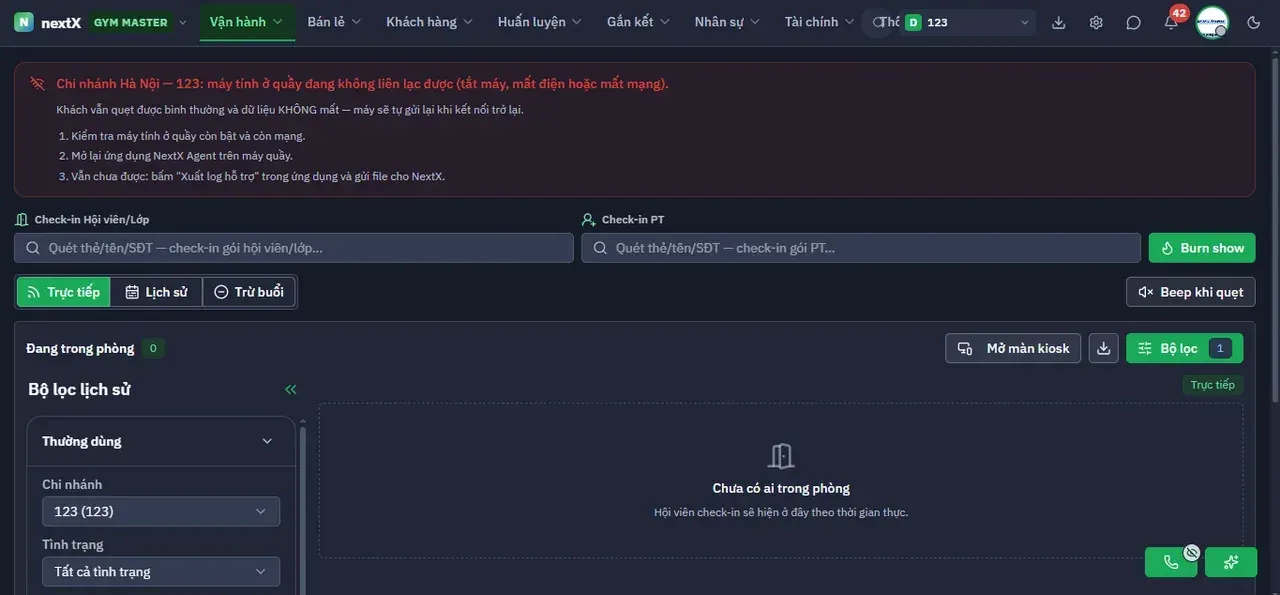The height and width of the screenshot is (595, 1280).
Task: Click the Trực tiếp status badge
Action: pos(1212,385)
